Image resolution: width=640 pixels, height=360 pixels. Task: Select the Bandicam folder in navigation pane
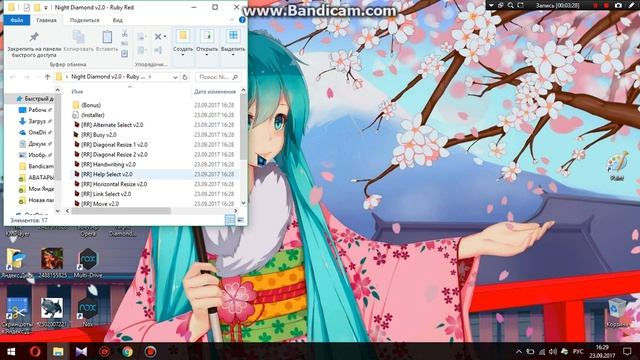pos(37,167)
